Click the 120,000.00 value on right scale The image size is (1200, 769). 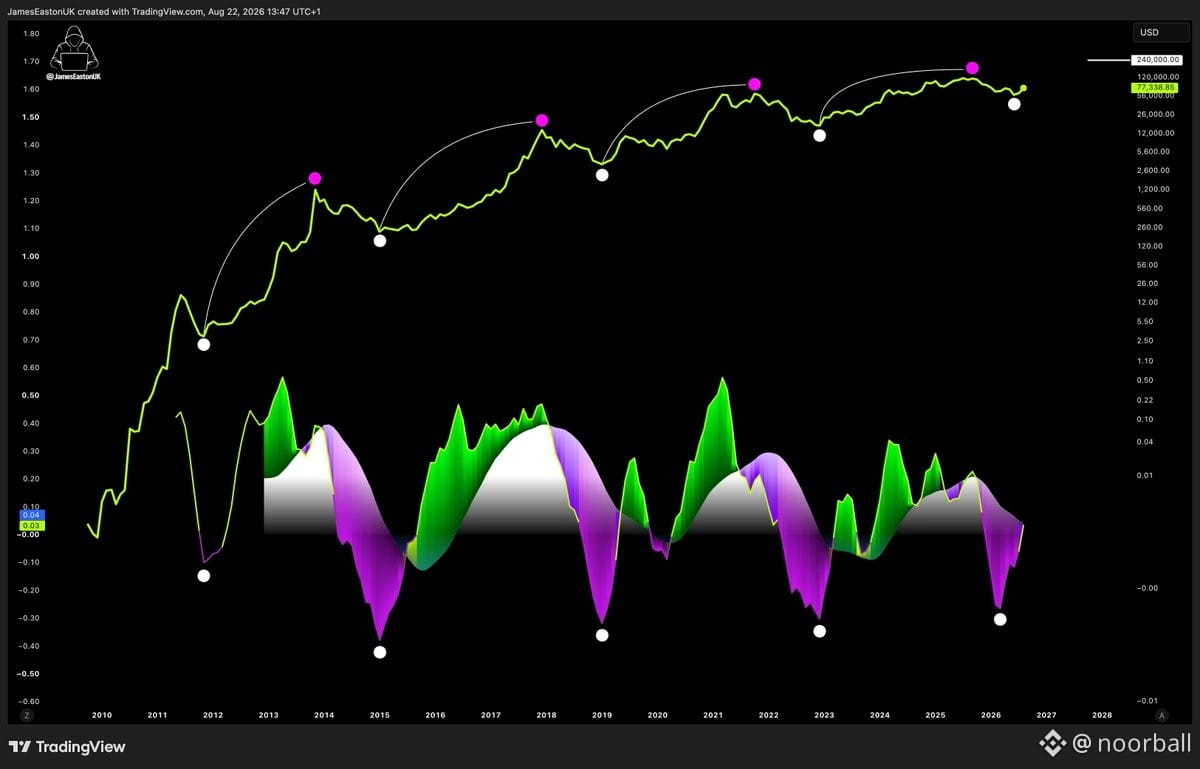point(1156,76)
